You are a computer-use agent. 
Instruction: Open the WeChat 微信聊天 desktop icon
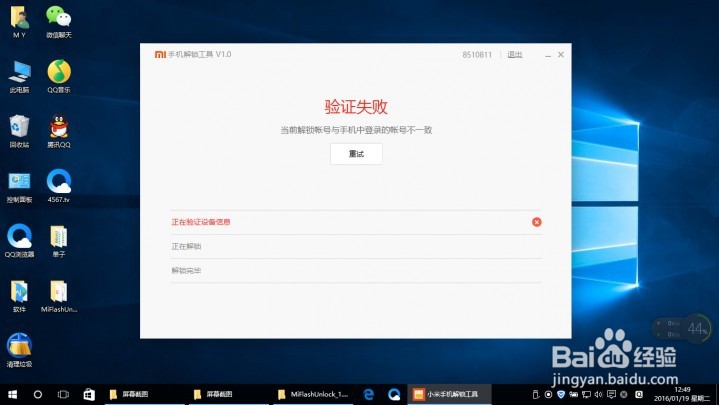pyautogui.click(x=59, y=22)
